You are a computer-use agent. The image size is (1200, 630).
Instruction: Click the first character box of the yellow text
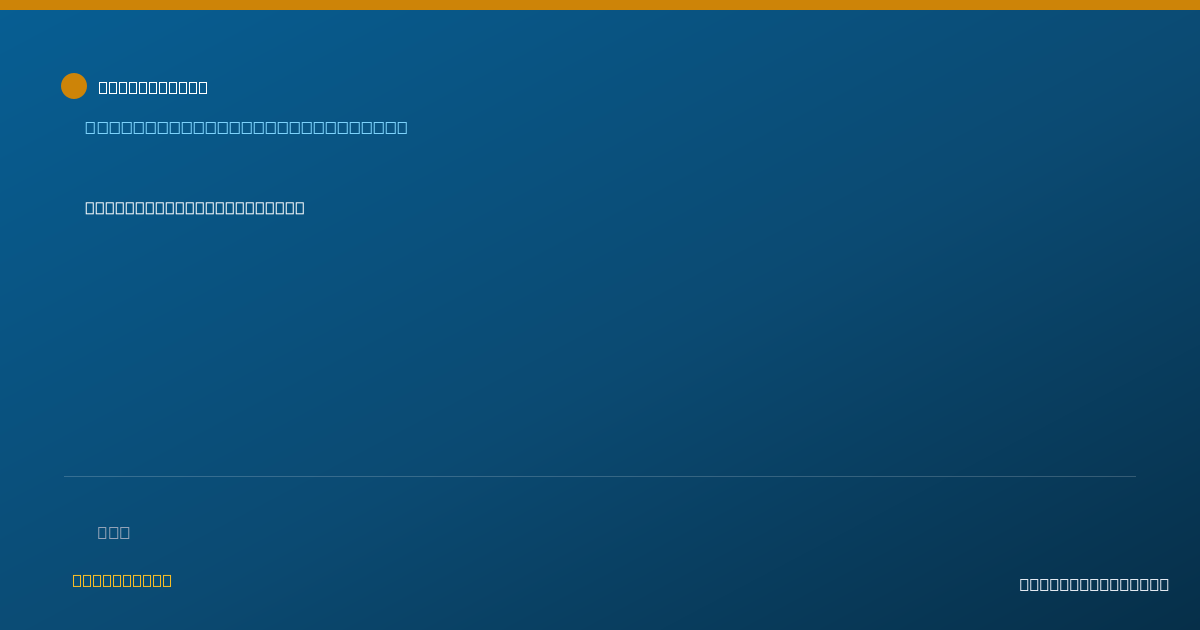[x=77, y=580]
